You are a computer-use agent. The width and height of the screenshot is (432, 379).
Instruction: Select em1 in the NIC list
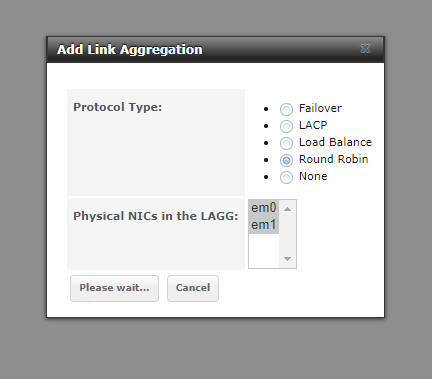coord(264,225)
